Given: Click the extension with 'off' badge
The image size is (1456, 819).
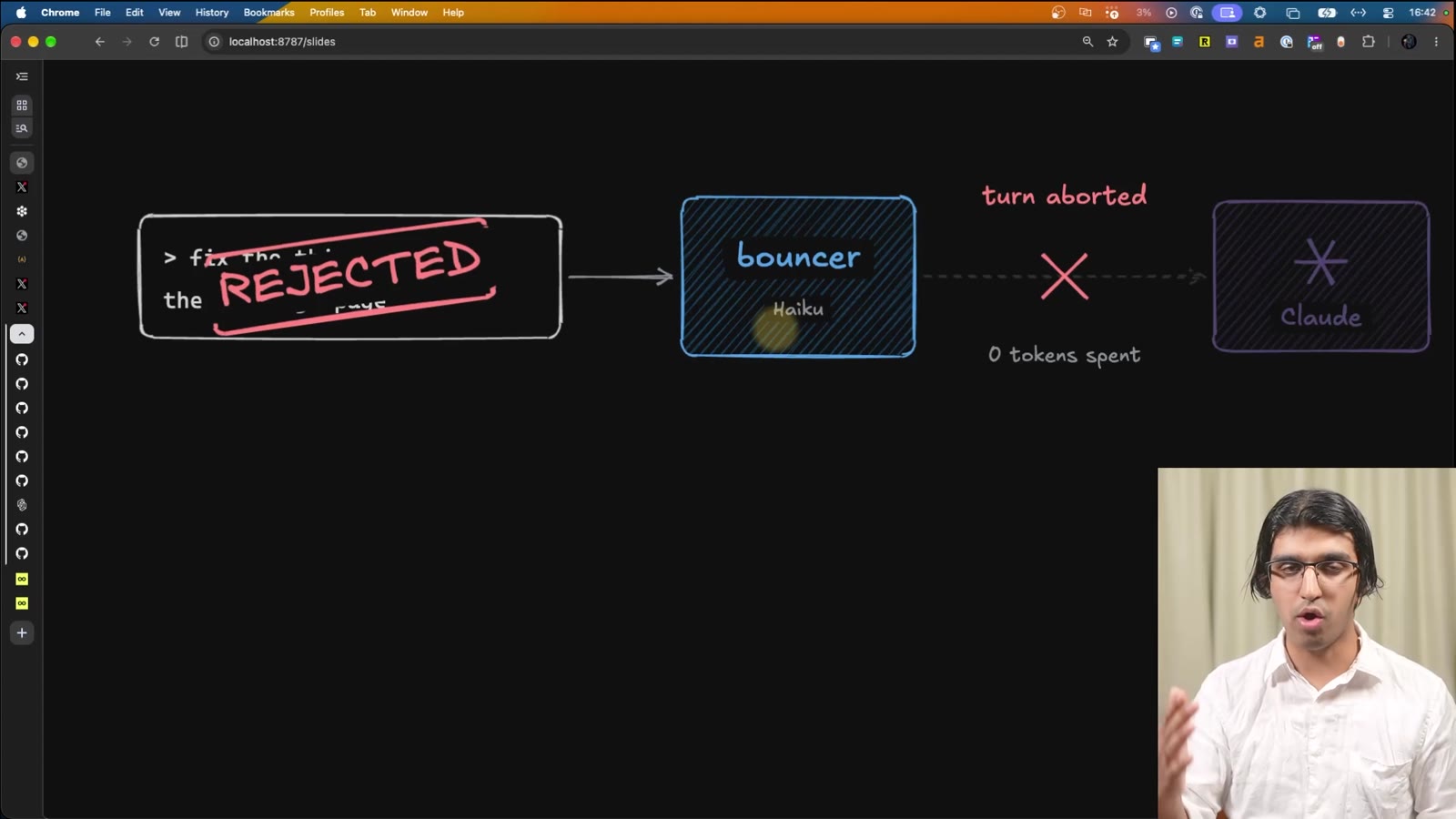Looking at the screenshot, I should [1314, 42].
